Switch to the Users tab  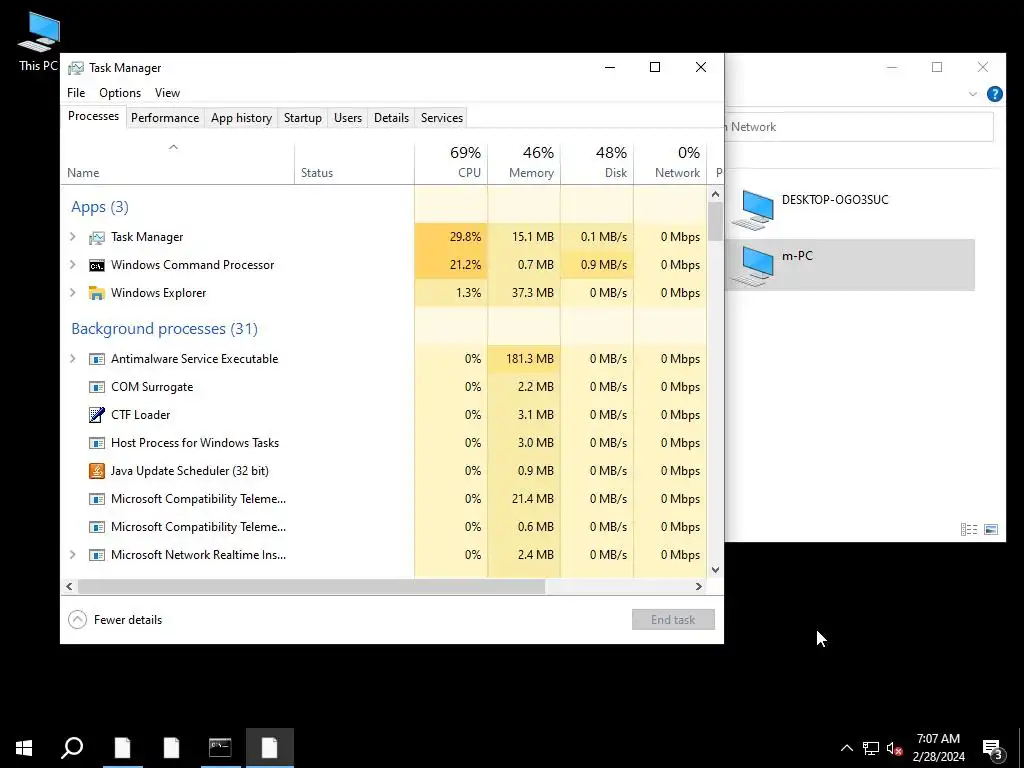pos(347,118)
